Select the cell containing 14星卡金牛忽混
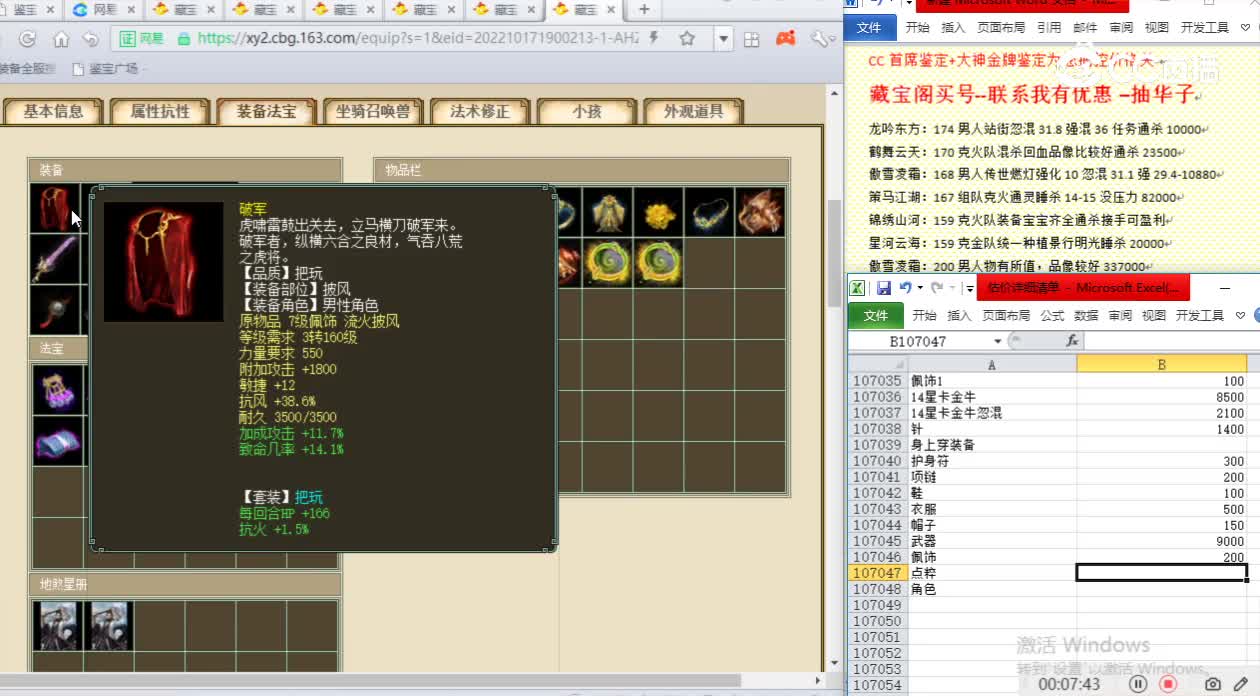 [992, 413]
